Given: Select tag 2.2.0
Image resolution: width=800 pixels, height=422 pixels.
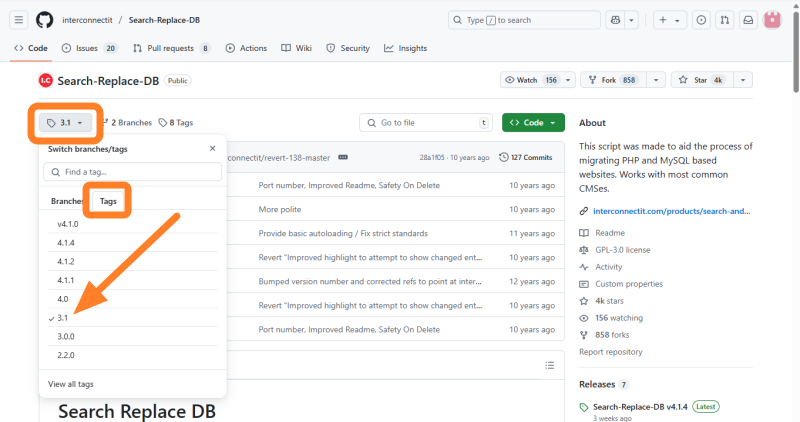Looking at the screenshot, I should coord(133,355).
